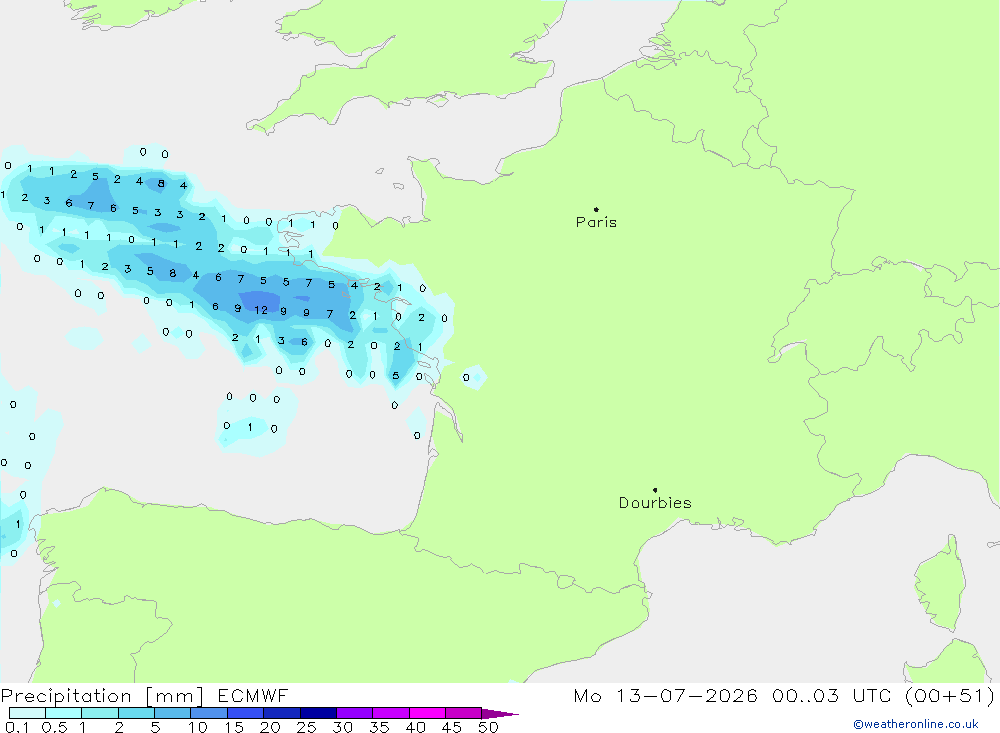Click the over-50 arrow tip of legend
Image resolution: width=1000 pixels, height=733 pixels.
pyautogui.click(x=500, y=713)
